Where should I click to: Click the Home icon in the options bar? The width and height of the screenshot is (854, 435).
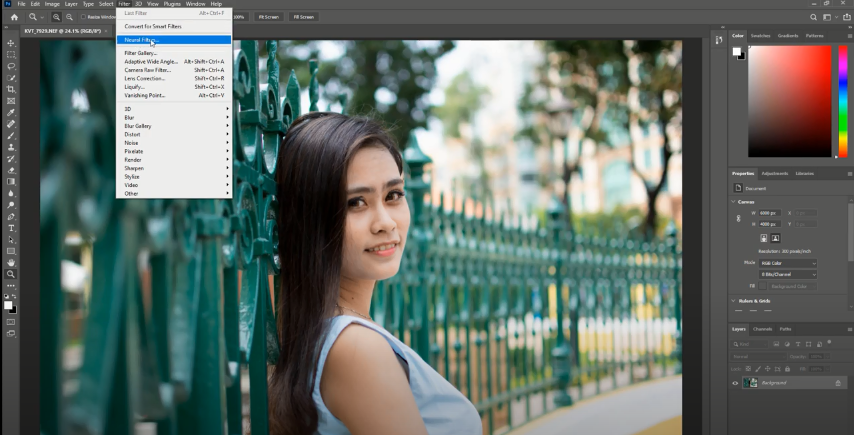click(x=13, y=17)
